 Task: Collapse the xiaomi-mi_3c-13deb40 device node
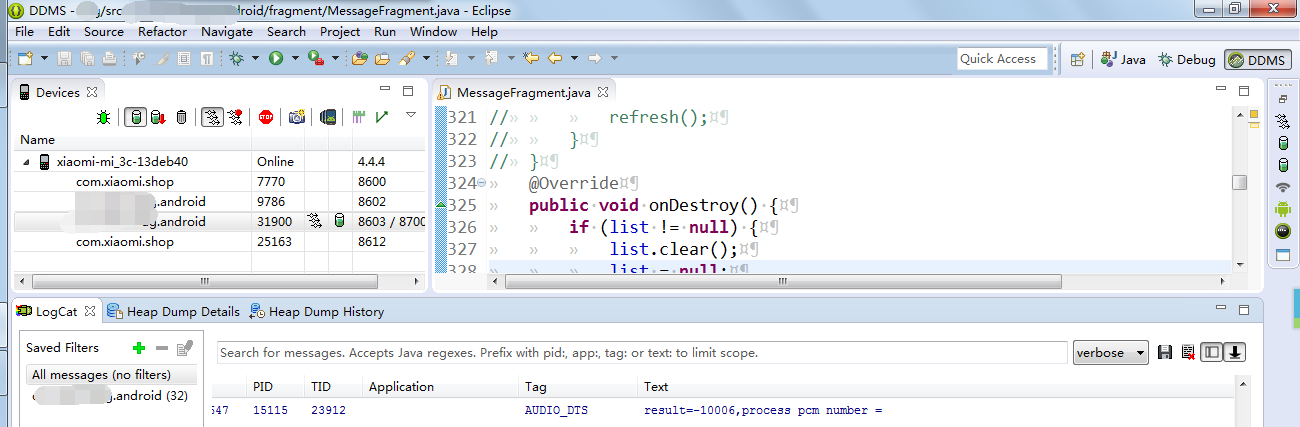pos(26,161)
